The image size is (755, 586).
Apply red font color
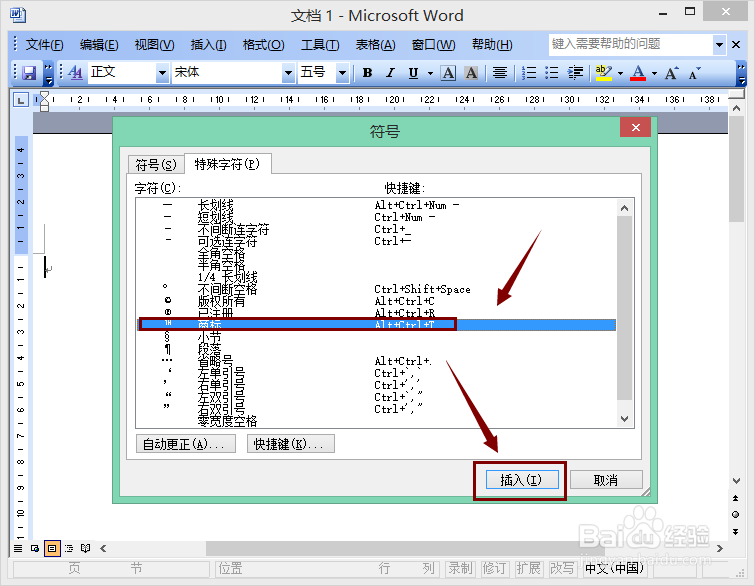pyautogui.click(x=638, y=73)
